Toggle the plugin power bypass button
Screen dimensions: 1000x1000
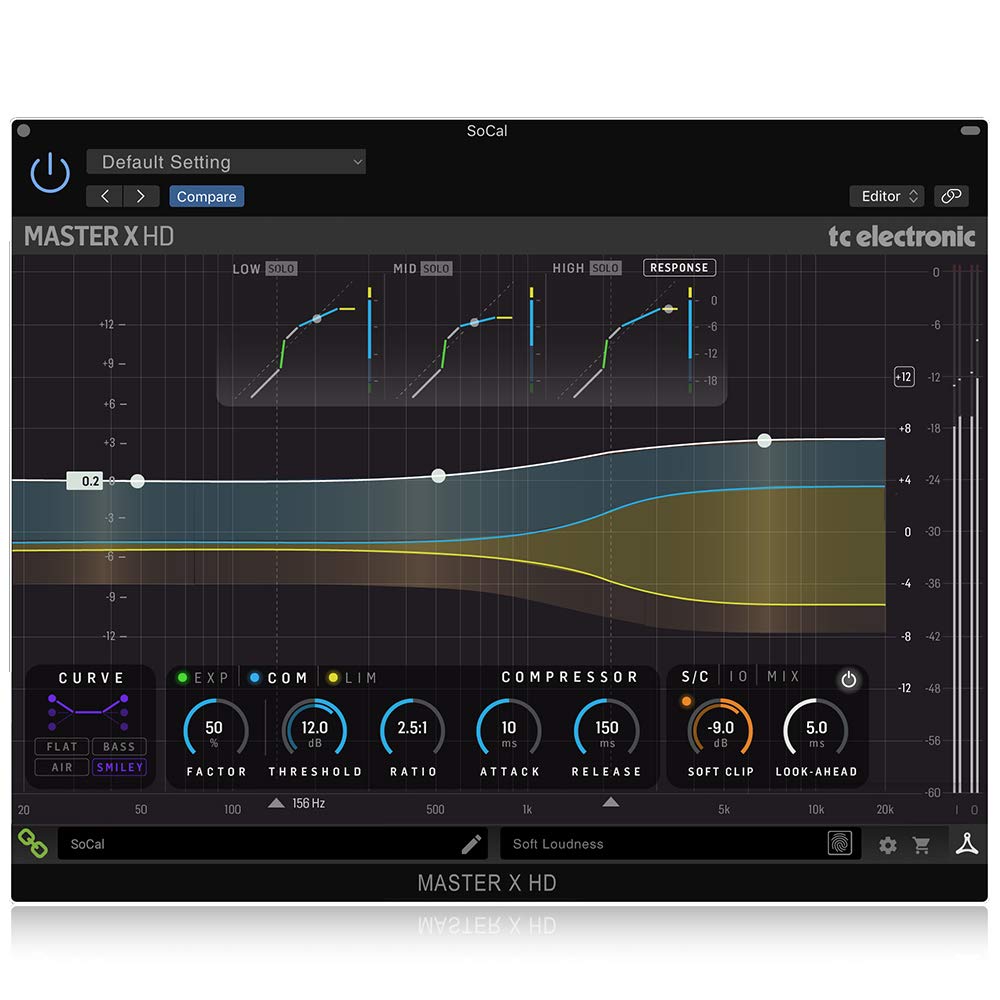click(50, 173)
